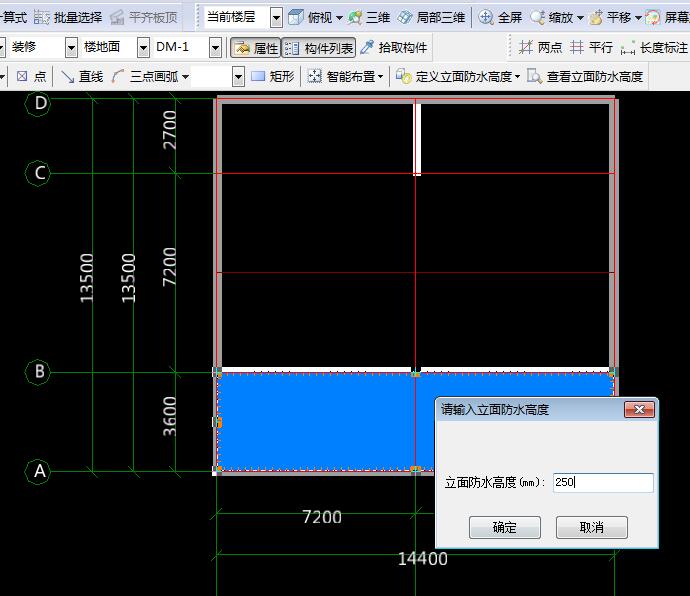Click the 智能布置 smart layout tool
Screen dimensions: 690x596
pos(341,77)
